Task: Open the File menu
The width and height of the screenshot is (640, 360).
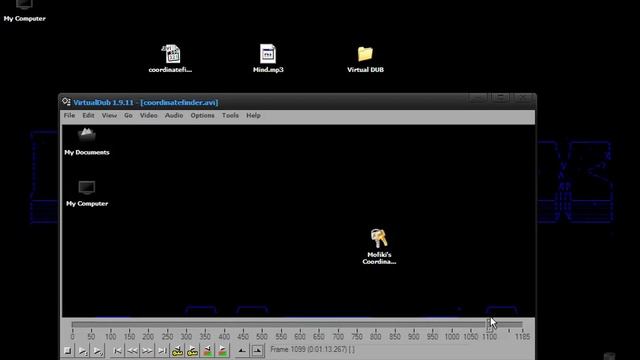Action: coord(69,116)
